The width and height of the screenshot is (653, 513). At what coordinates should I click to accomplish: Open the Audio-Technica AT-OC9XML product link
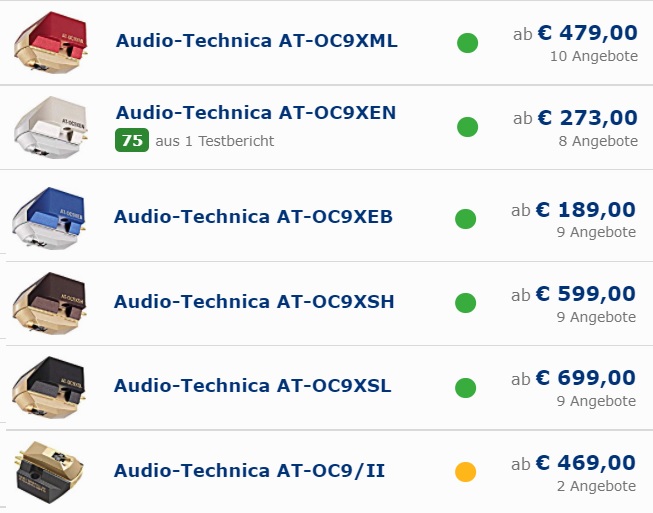[257, 41]
